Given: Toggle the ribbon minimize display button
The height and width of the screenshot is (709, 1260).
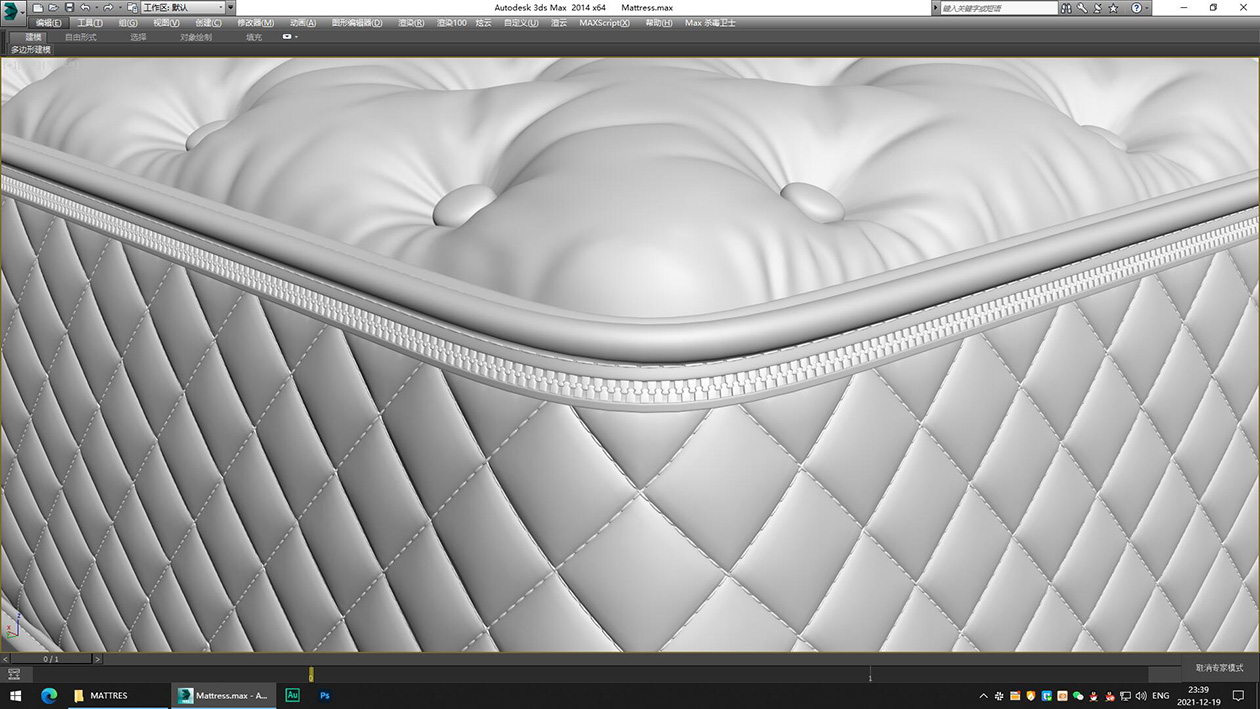Looking at the screenshot, I should pyautogui.click(x=288, y=37).
